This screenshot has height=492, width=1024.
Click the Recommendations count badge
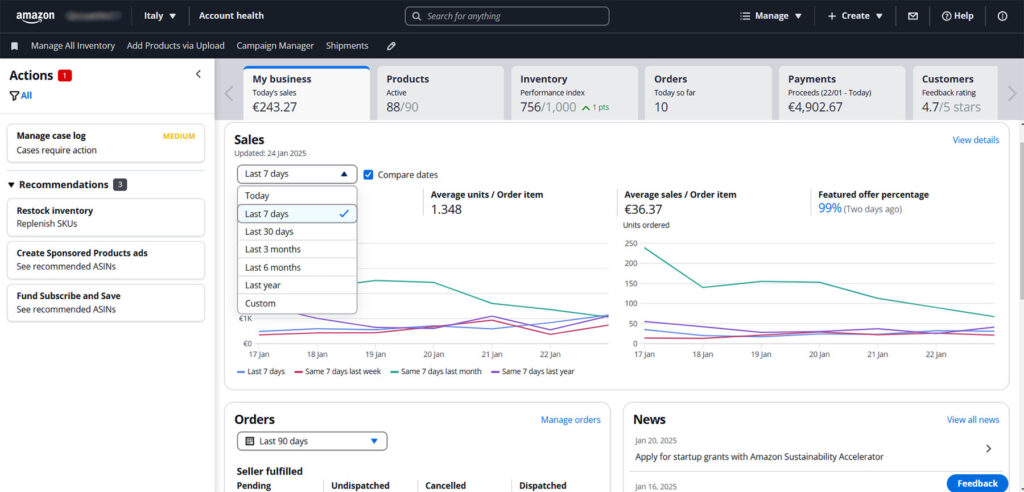click(x=120, y=185)
